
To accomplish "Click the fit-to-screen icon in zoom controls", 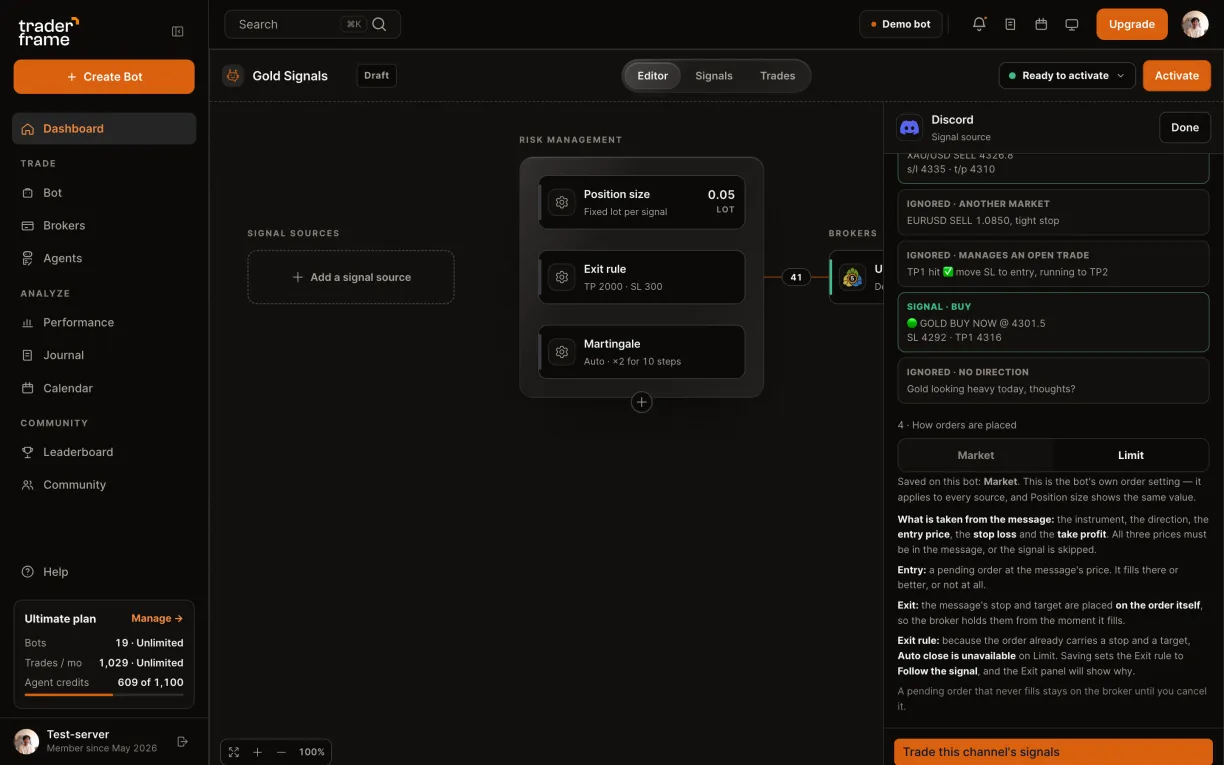I will [234, 752].
